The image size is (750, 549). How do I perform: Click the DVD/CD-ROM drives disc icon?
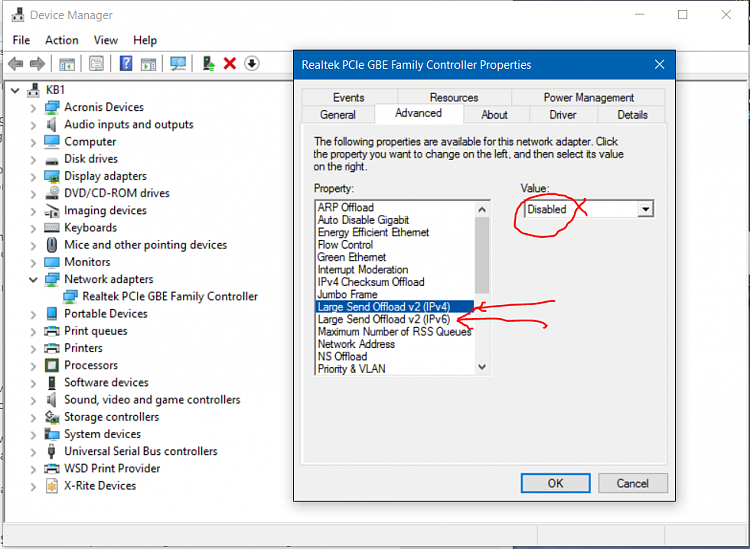pyautogui.click(x=52, y=193)
